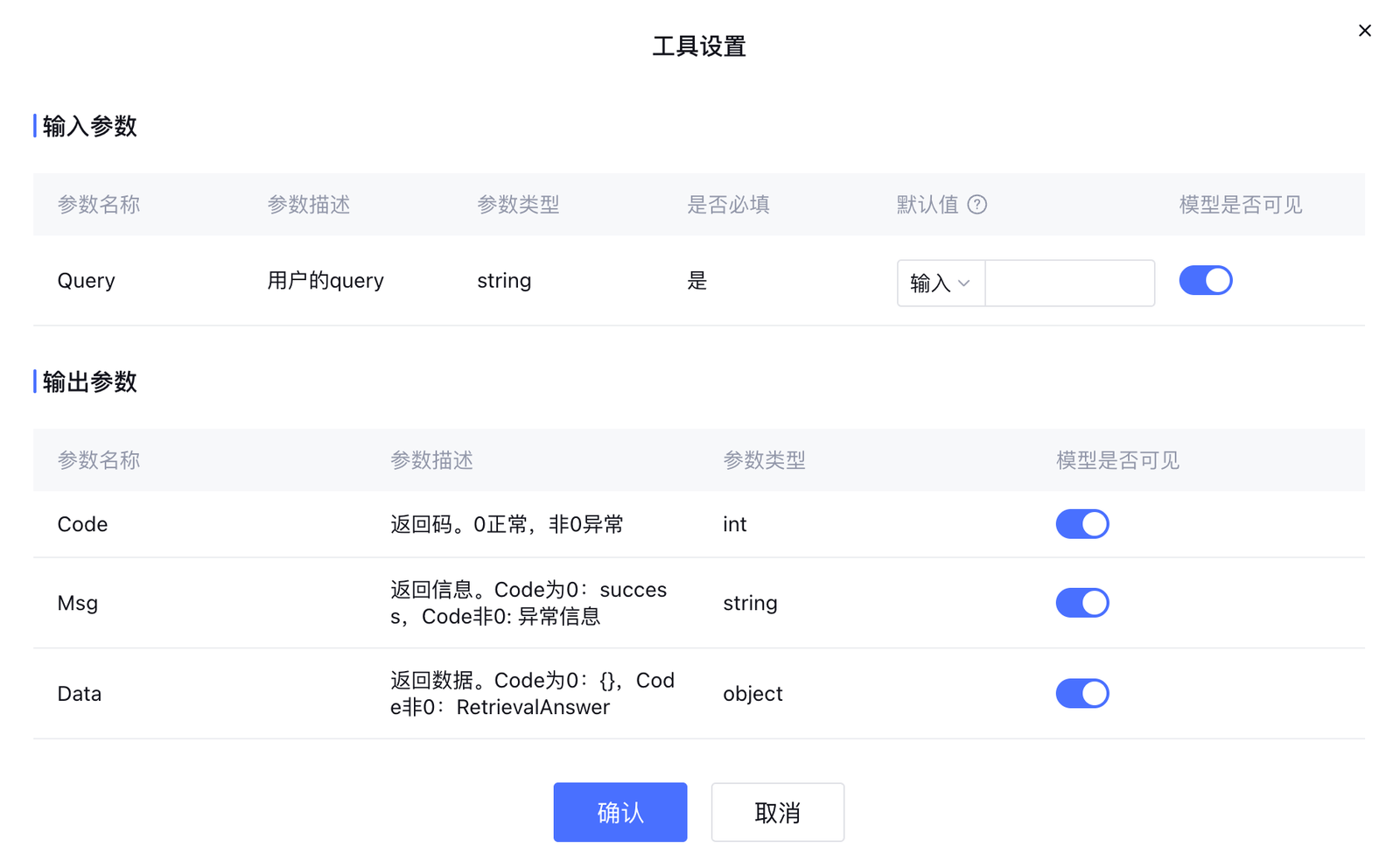The height and width of the screenshot is (868, 1400).
Task: Select the 用户的query description text
Action: (325, 281)
